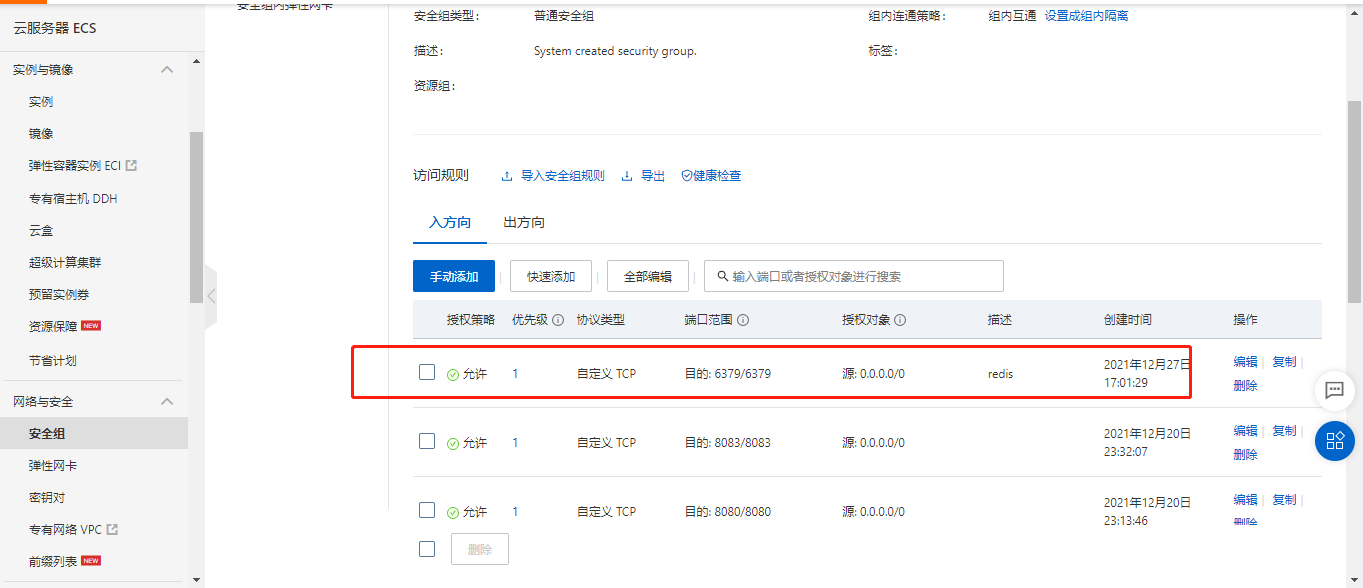Viewport: 1363px width, 588px height.
Task: Check the redis 6379 rule checkbox
Action: coord(427,372)
